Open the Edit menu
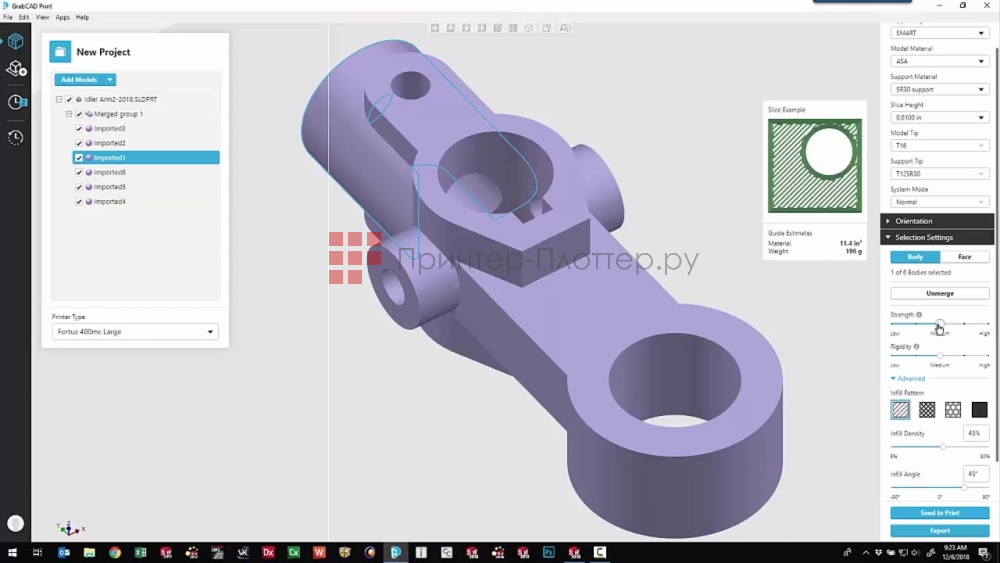Screen dimensions: 1000x563 coord(24,17)
